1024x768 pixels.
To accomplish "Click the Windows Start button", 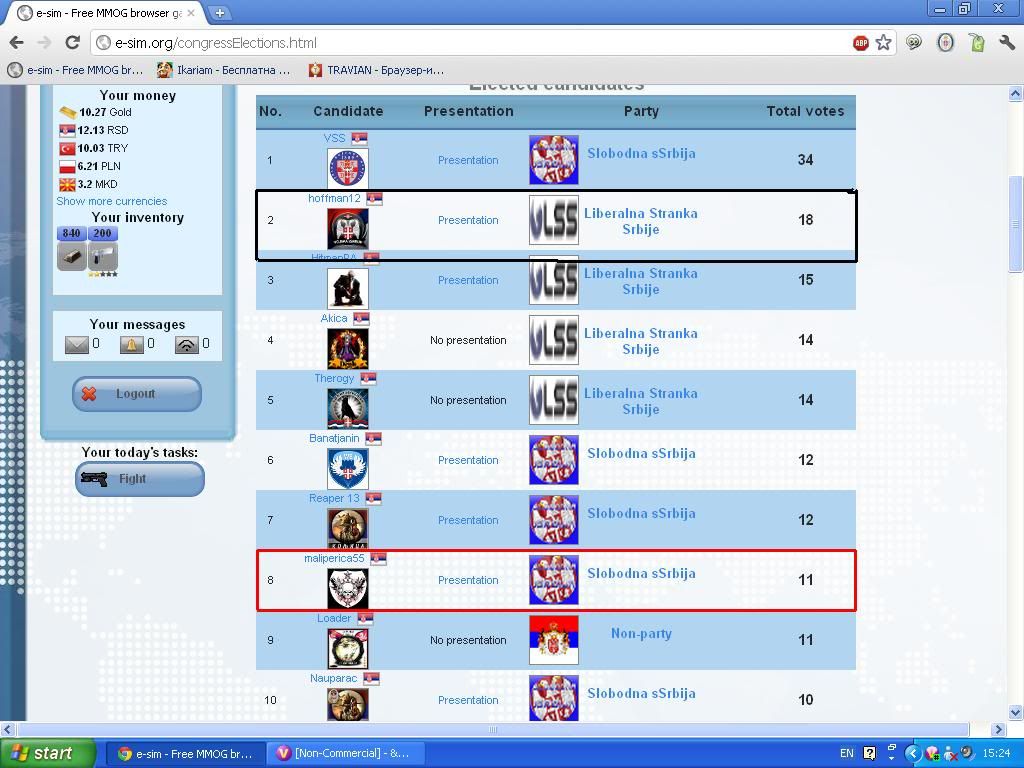I will (47, 753).
